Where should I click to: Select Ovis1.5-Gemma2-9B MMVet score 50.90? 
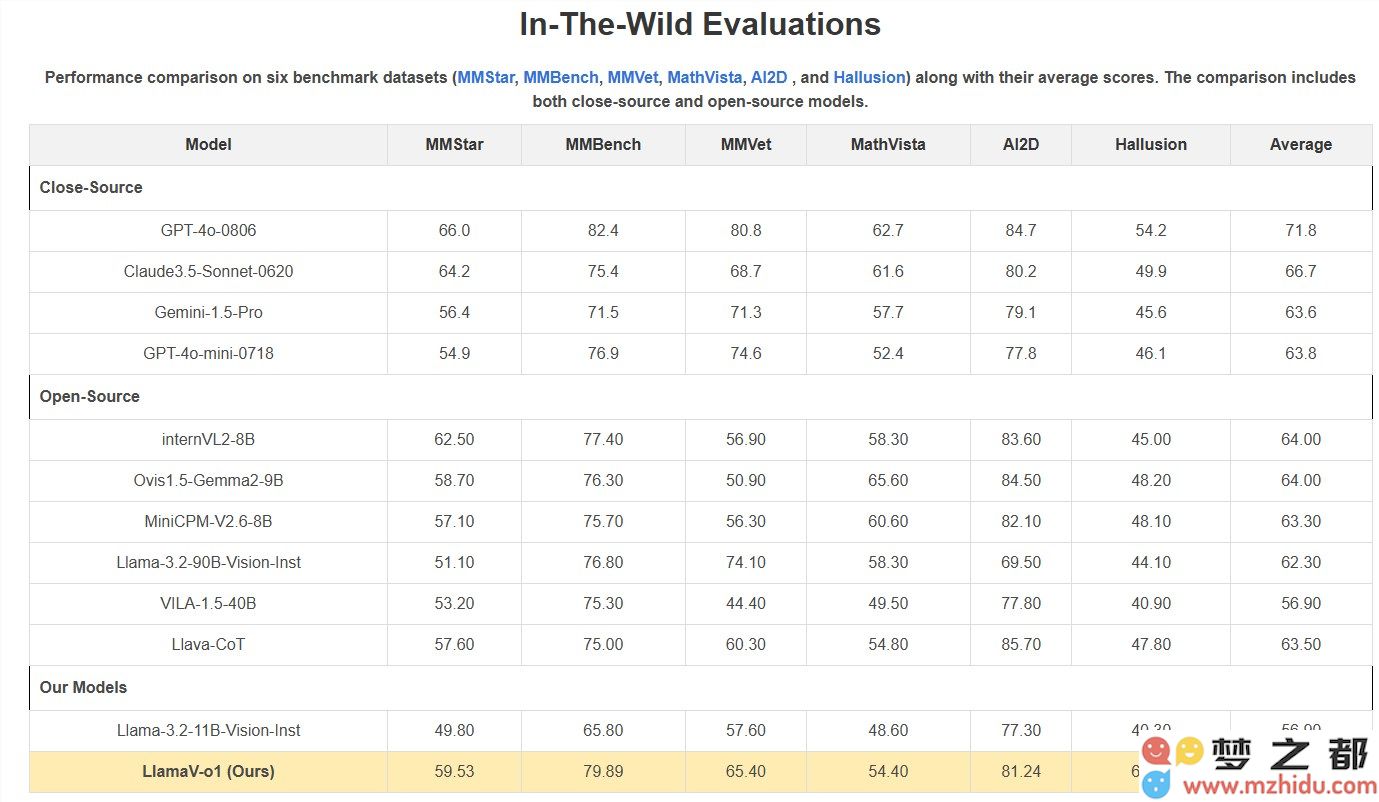tap(746, 480)
